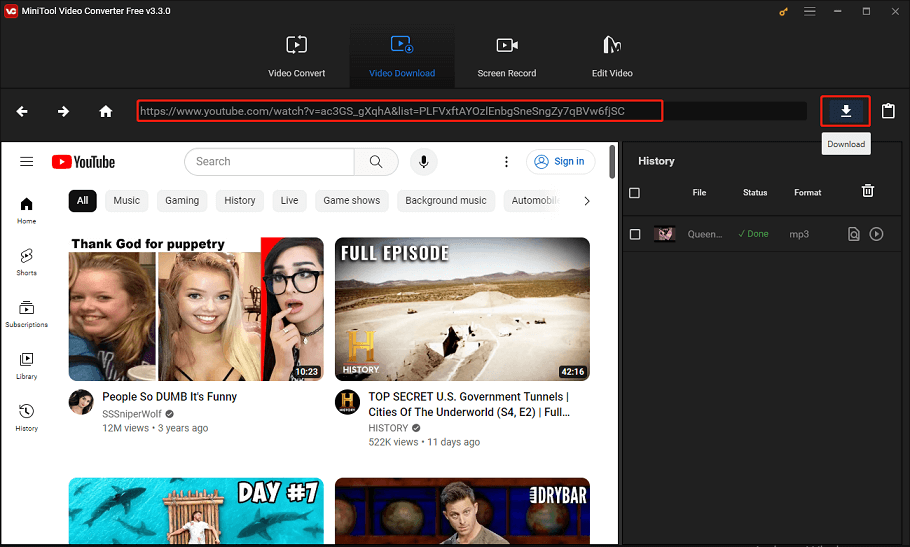Click People So DUMB It's Funny title
Image resolution: width=910 pixels, height=547 pixels.
169,397
